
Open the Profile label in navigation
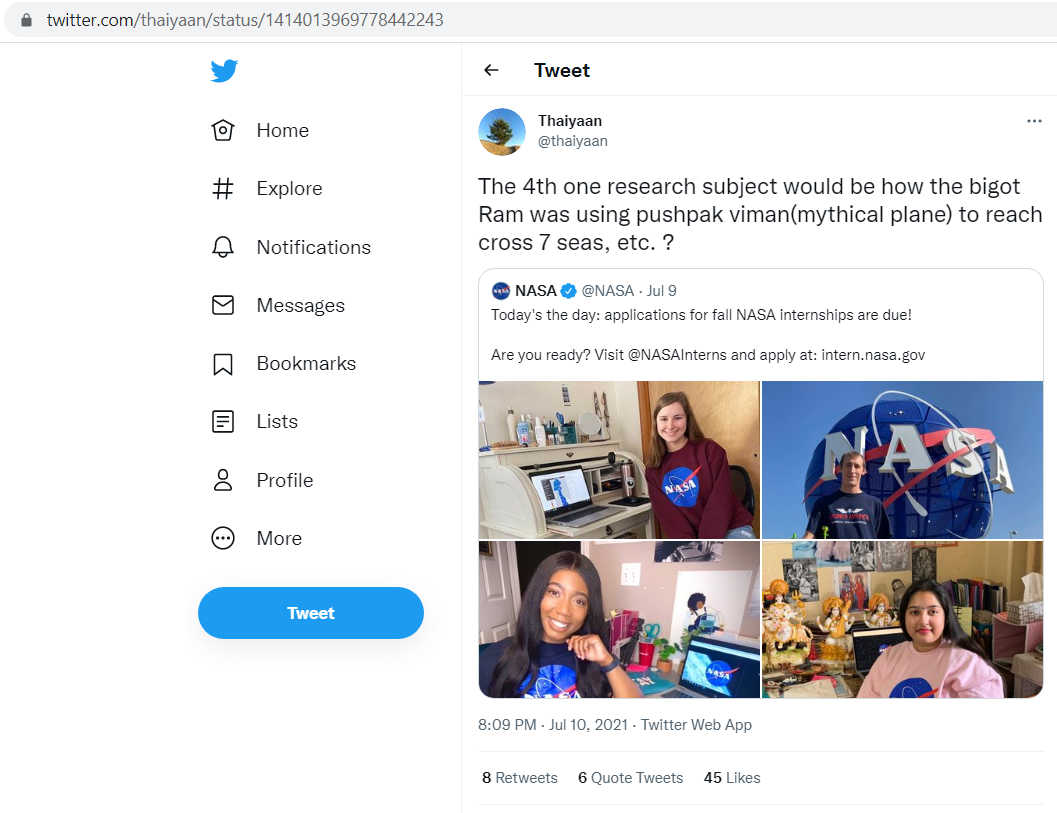284,481
